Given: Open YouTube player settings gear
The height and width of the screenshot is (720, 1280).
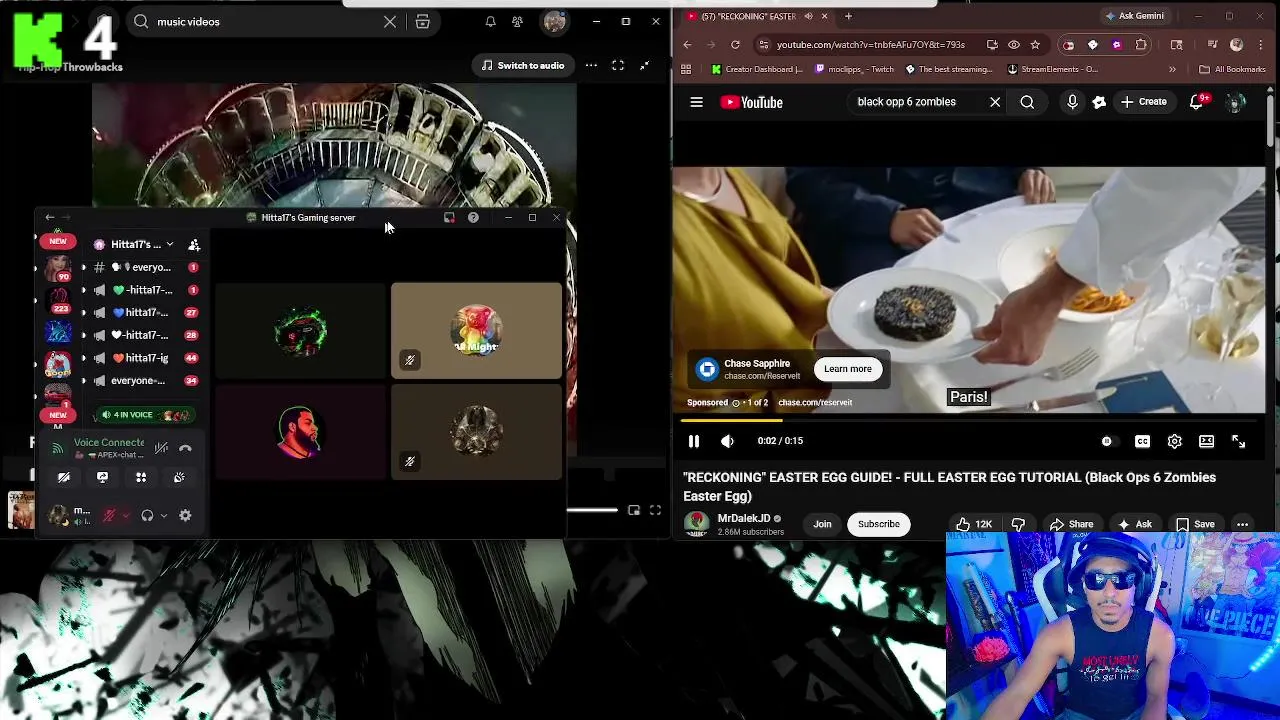Looking at the screenshot, I should coord(1174,441).
